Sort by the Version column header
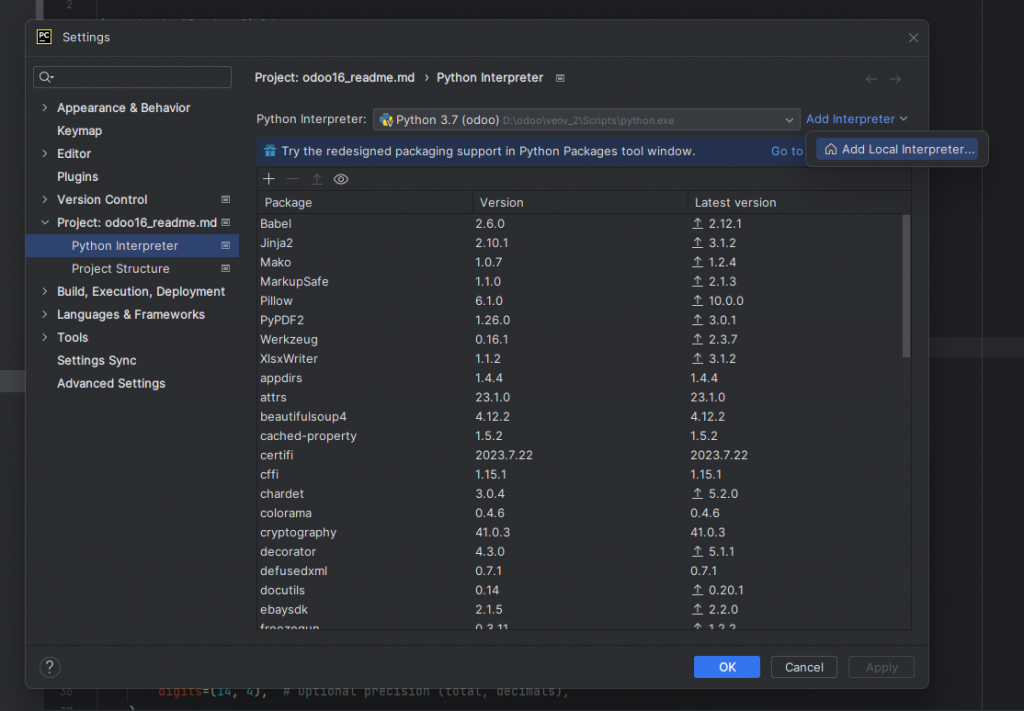 [x=580, y=202]
